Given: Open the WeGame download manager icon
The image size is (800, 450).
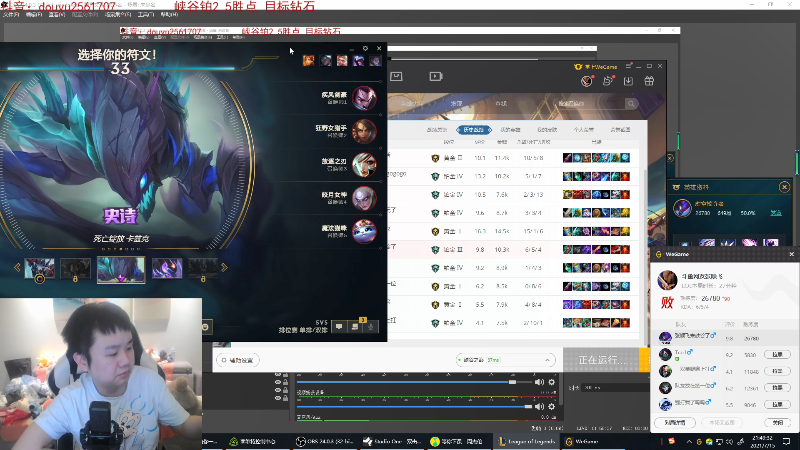Looking at the screenshot, I should [629, 81].
